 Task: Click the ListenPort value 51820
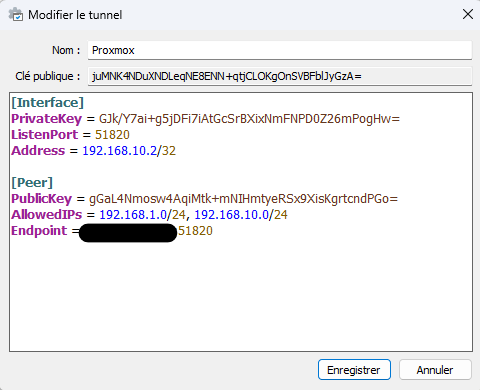112,135
